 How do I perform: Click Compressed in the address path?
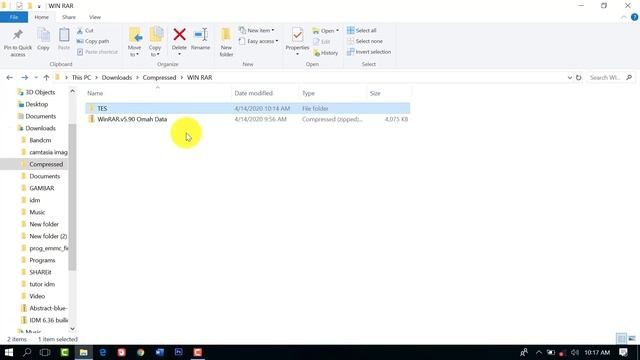(159, 78)
